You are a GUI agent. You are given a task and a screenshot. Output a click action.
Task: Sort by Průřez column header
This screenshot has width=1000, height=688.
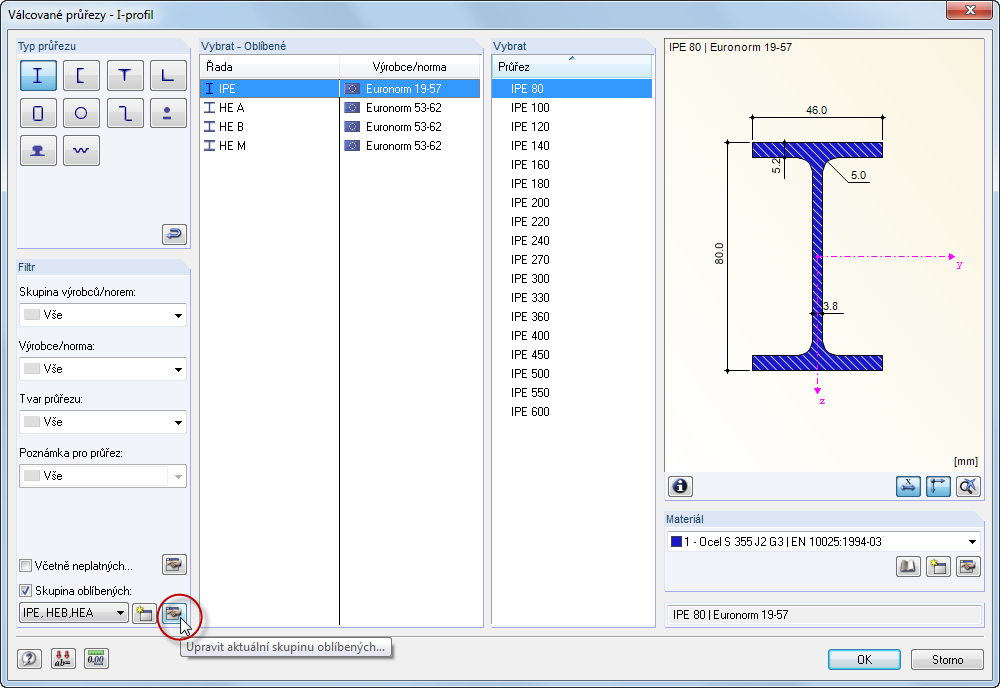[x=571, y=67]
